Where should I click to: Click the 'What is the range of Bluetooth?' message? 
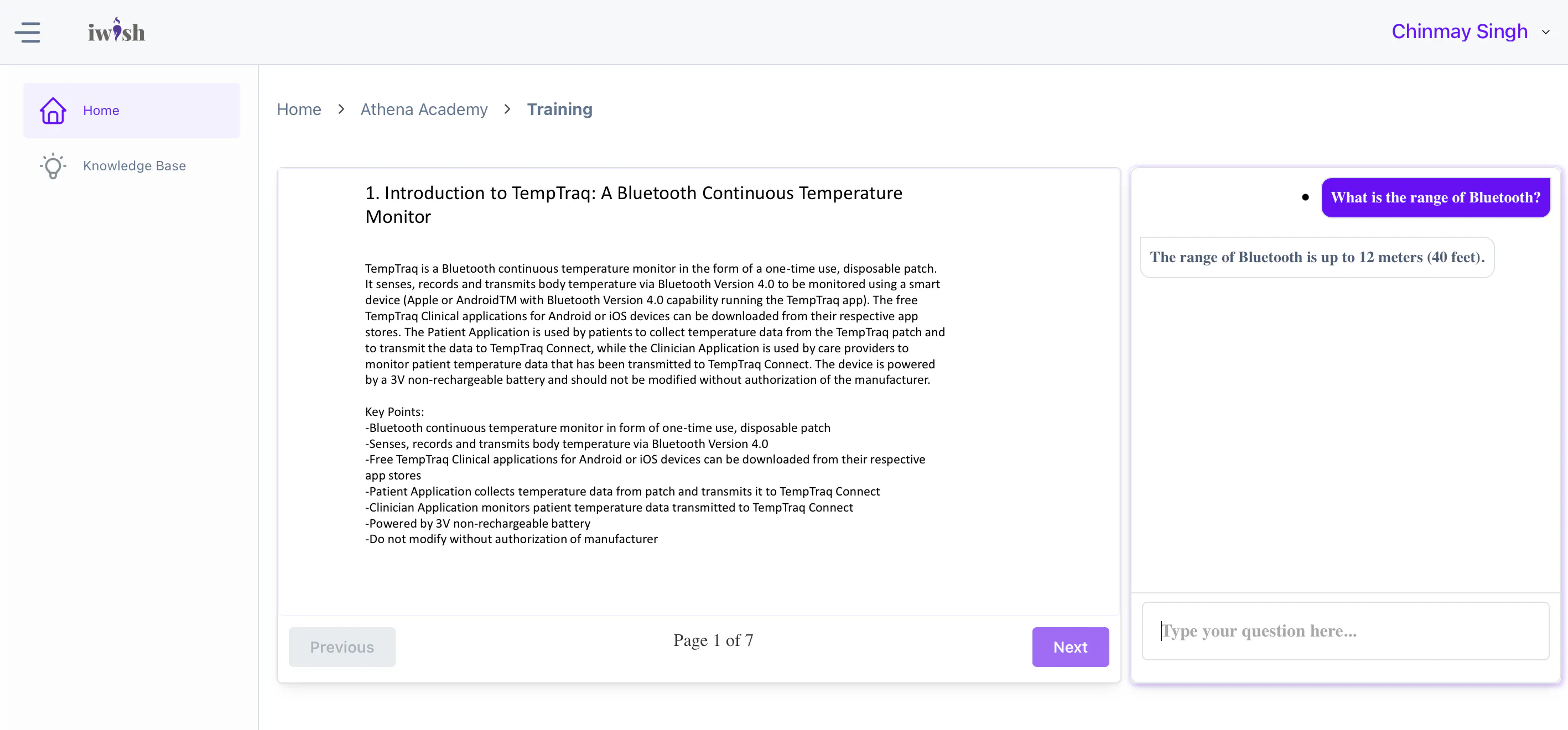pyautogui.click(x=1435, y=197)
